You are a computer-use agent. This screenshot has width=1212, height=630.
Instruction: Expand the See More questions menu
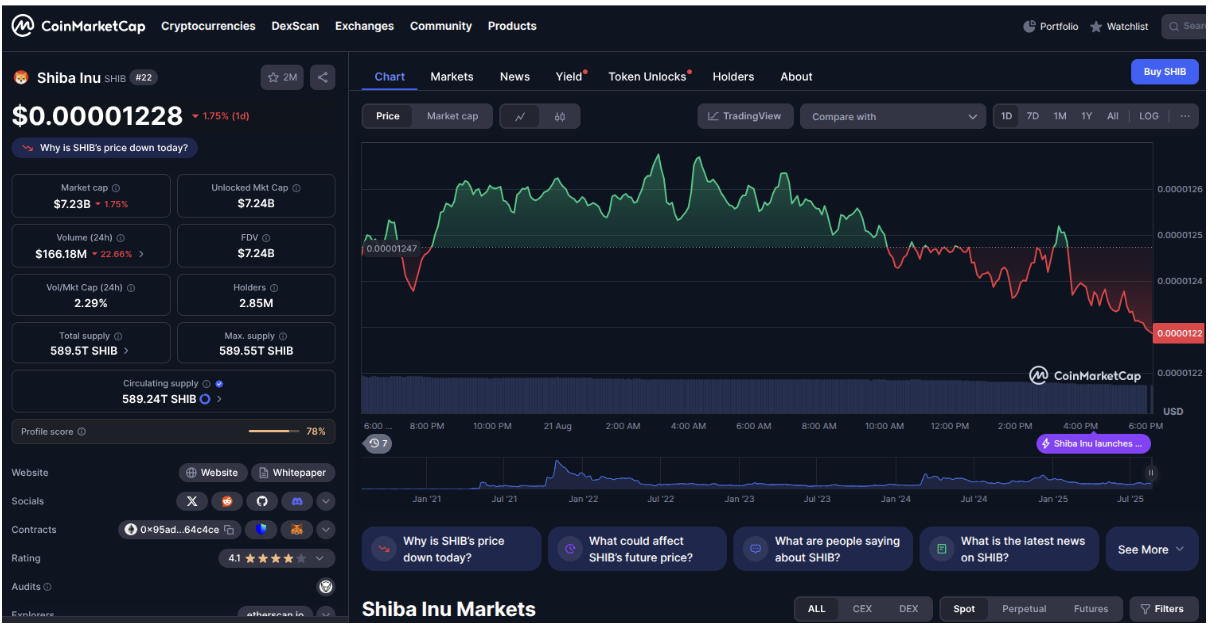tap(1151, 549)
